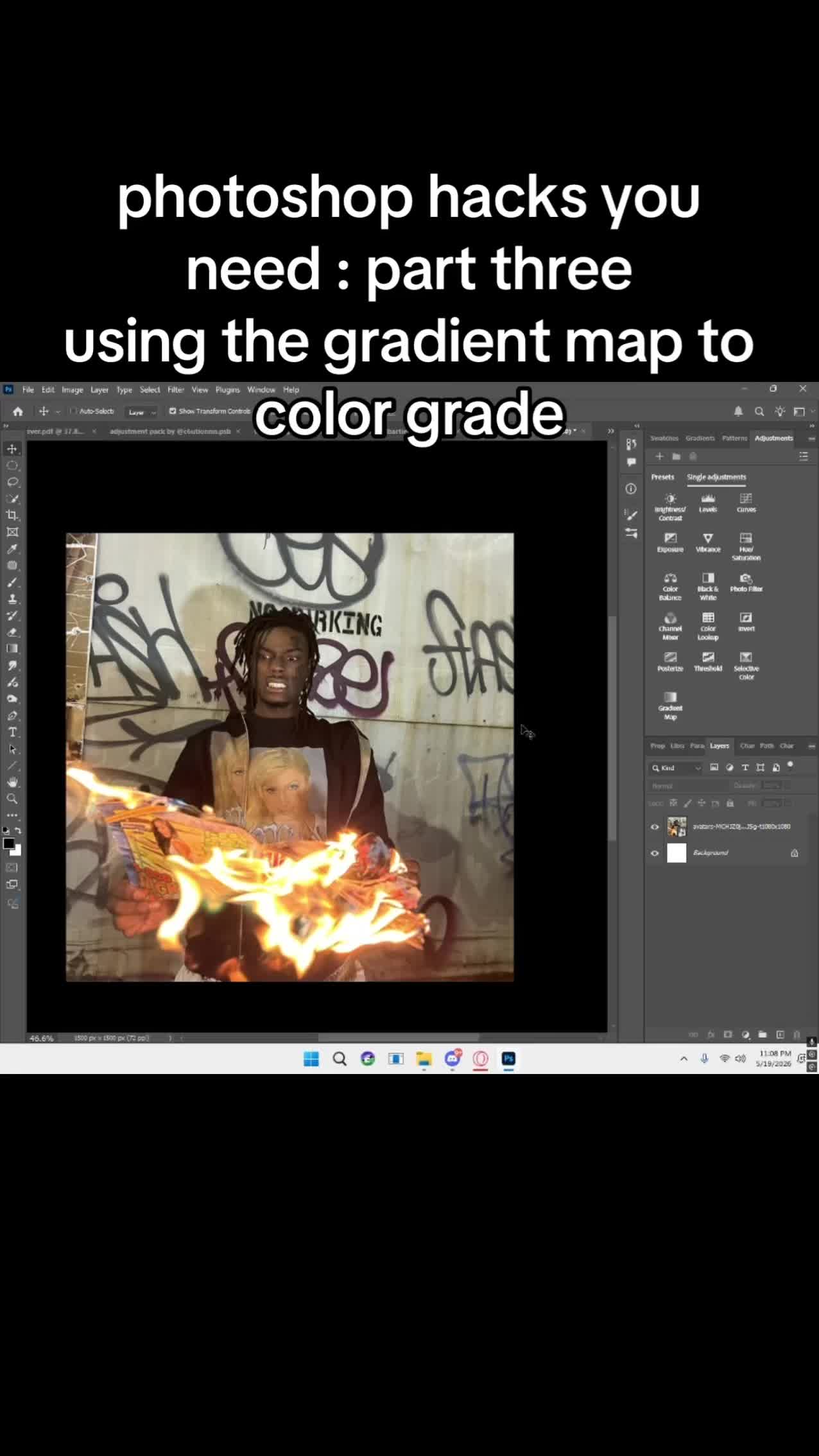
Task: Hide the avatars image layer
Action: [x=655, y=827]
